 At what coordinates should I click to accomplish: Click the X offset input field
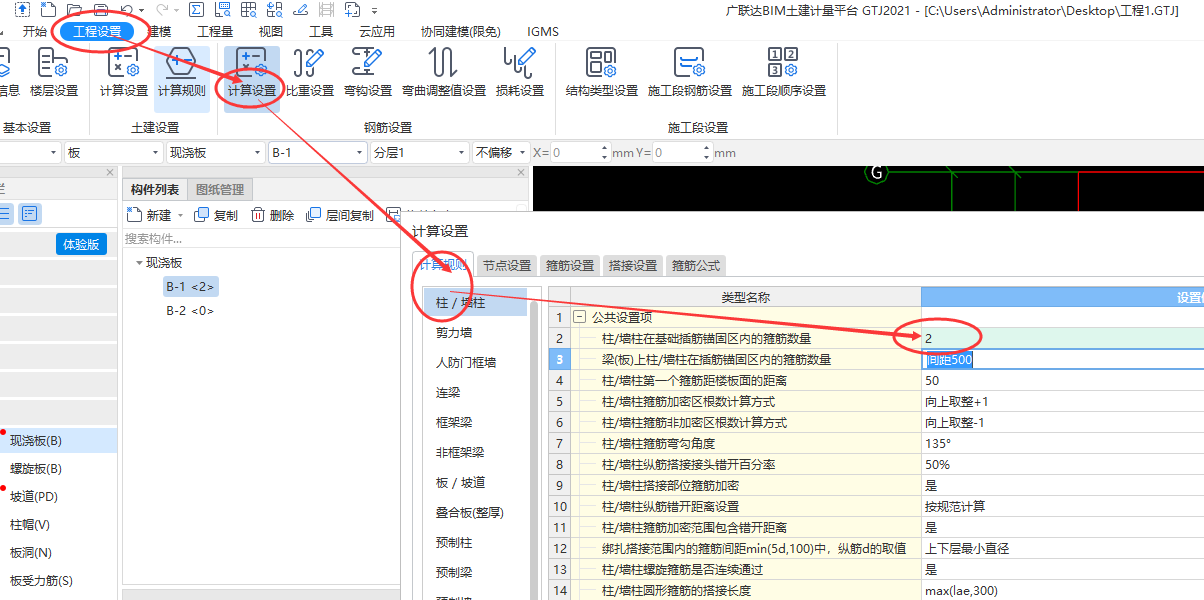[x=579, y=153]
